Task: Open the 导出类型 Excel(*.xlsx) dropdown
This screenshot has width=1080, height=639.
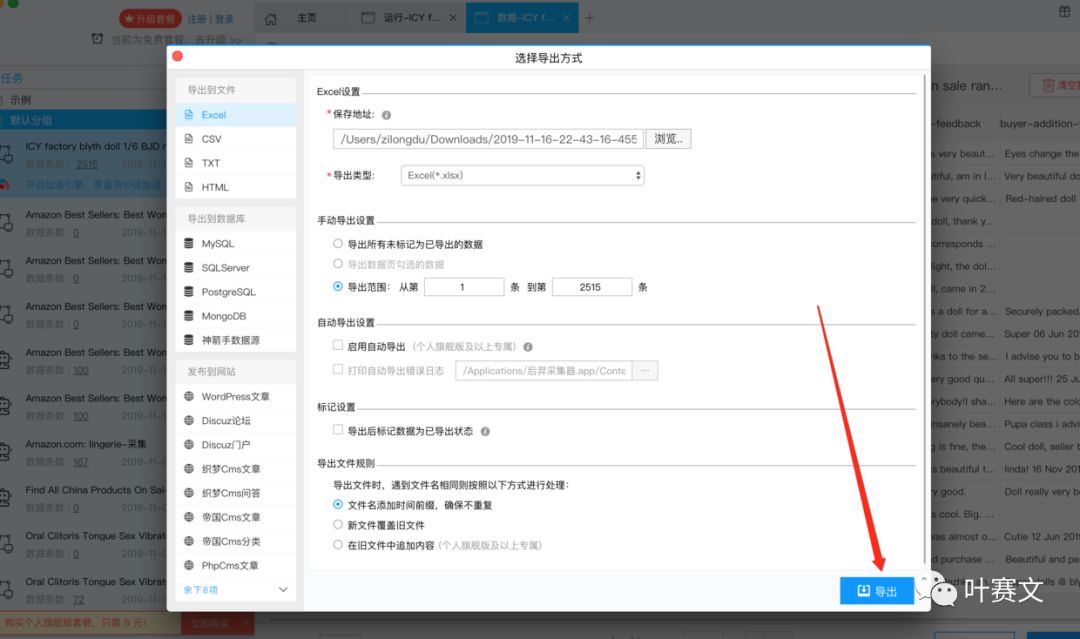Action: coord(522,175)
